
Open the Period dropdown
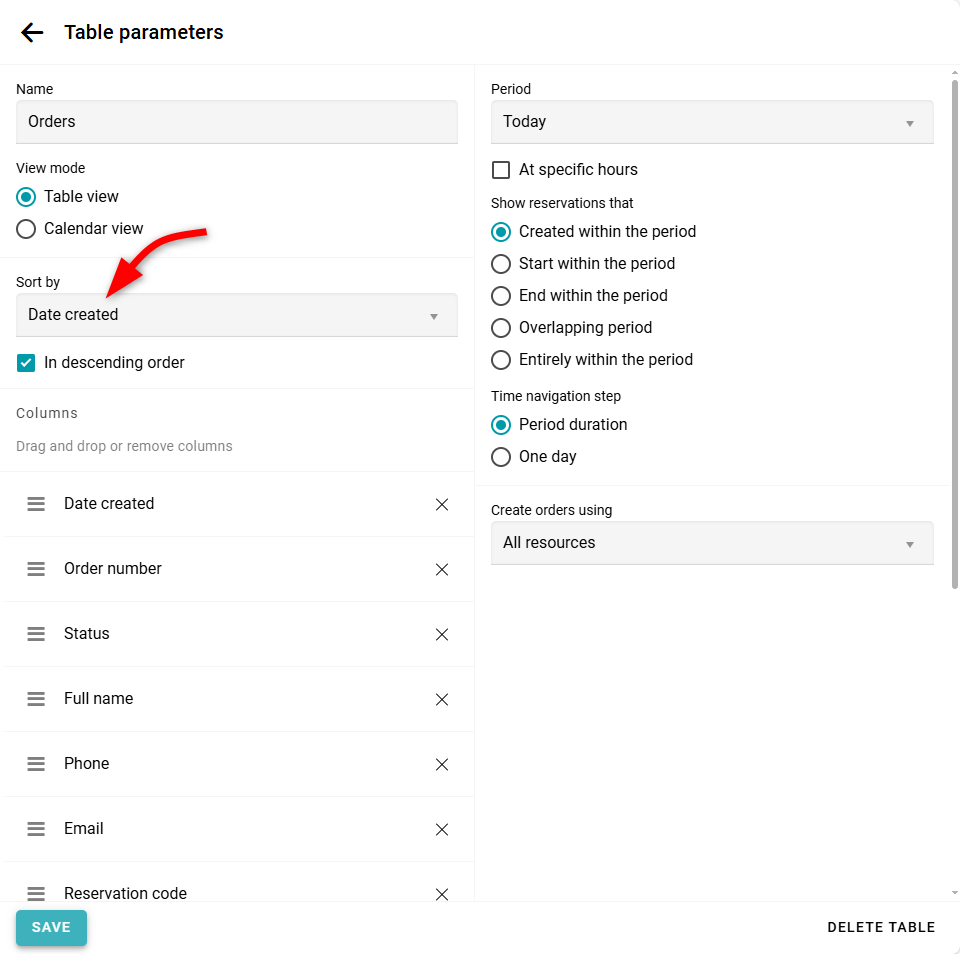[712, 122]
